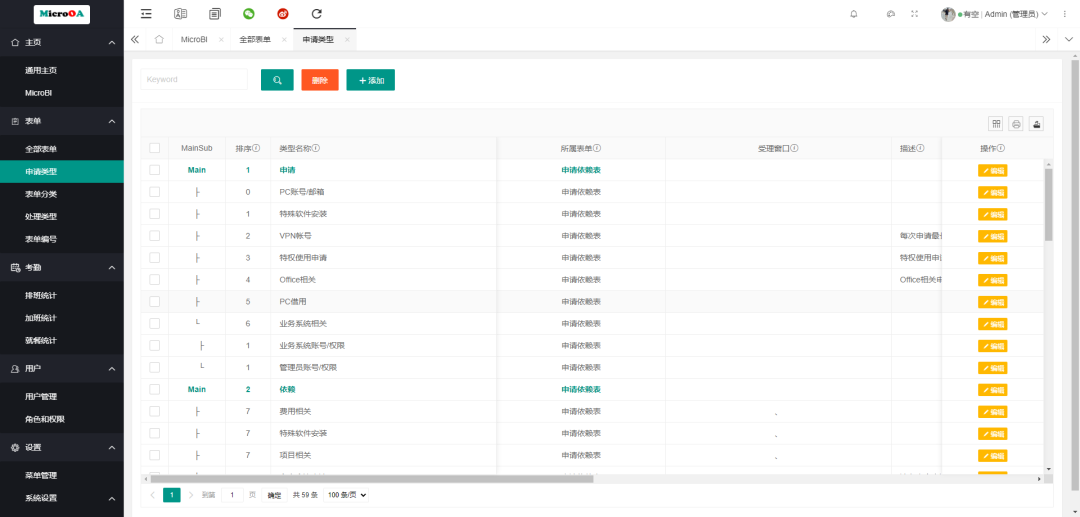Click the orange 删除 button

pyautogui.click(x=320, y=80)
